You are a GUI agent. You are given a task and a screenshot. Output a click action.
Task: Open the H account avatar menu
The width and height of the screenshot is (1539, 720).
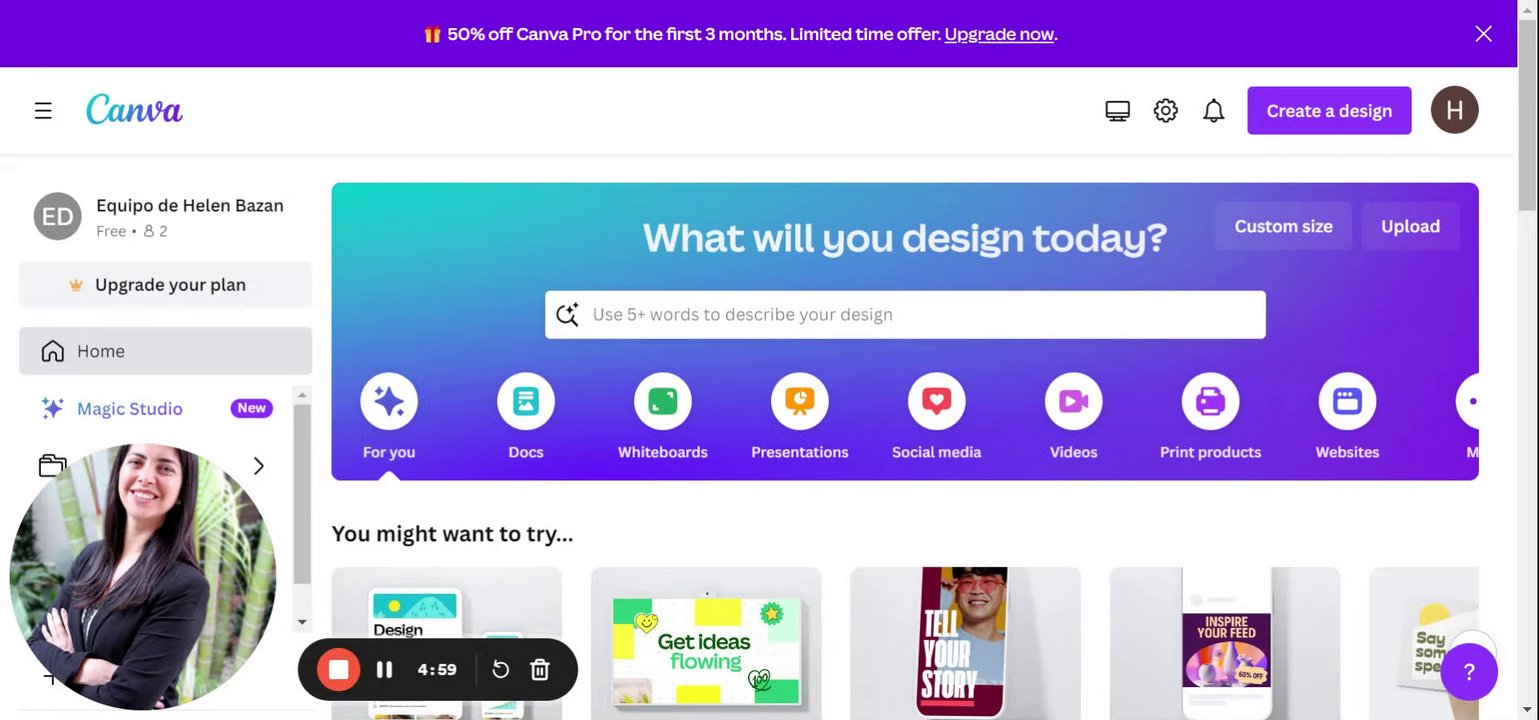tap(1454, 110)
